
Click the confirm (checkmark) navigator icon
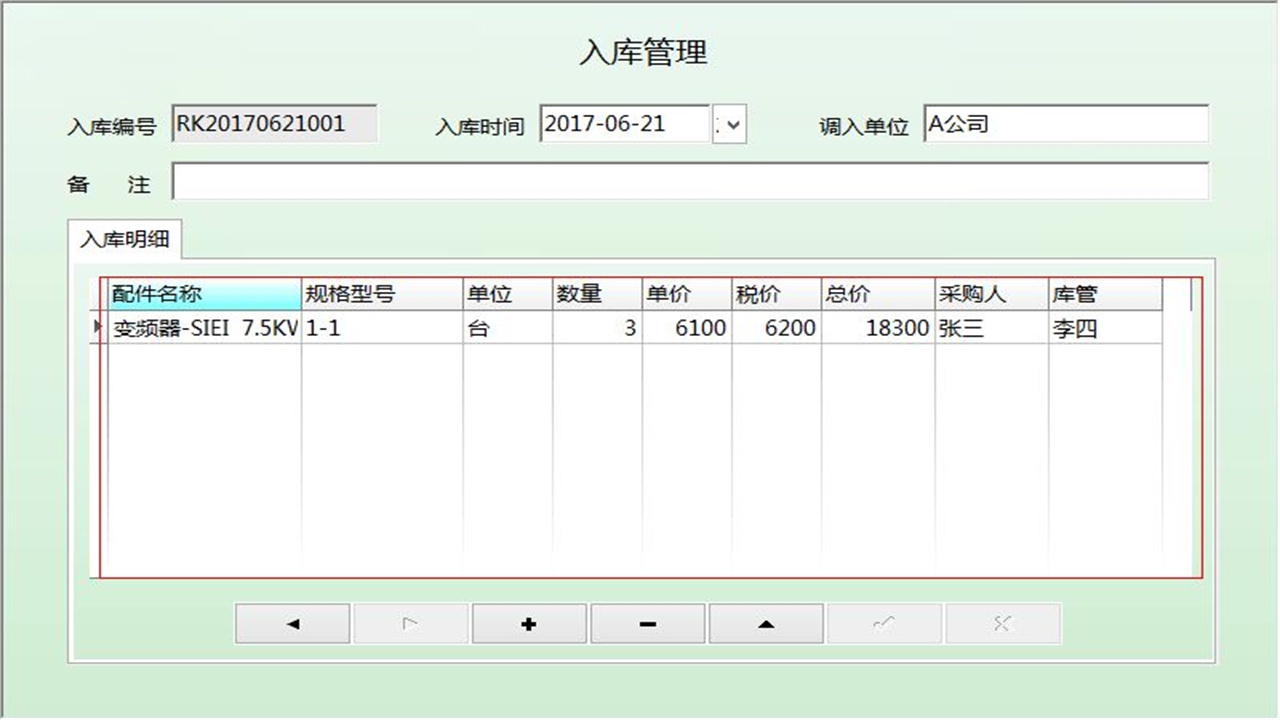pyautogui.click(x=884, y=623)
